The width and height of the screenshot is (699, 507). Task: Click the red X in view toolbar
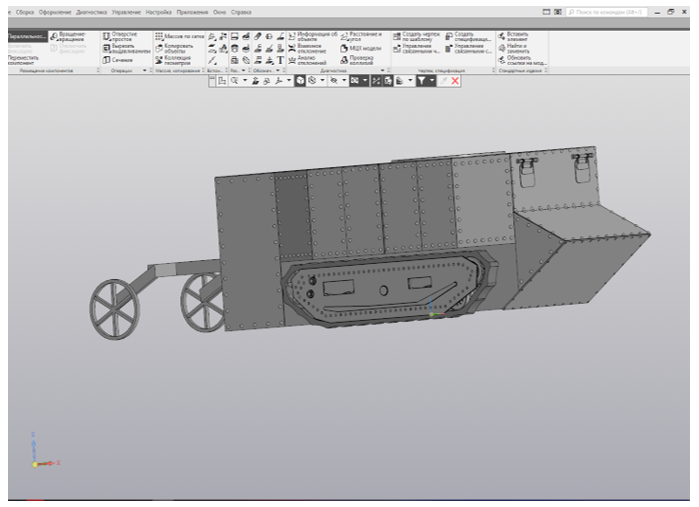455,79
